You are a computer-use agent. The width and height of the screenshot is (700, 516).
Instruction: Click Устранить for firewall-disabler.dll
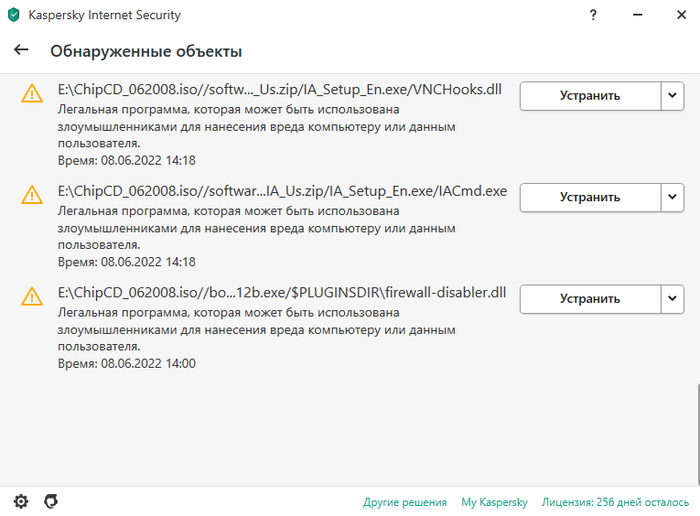(589, 298)
